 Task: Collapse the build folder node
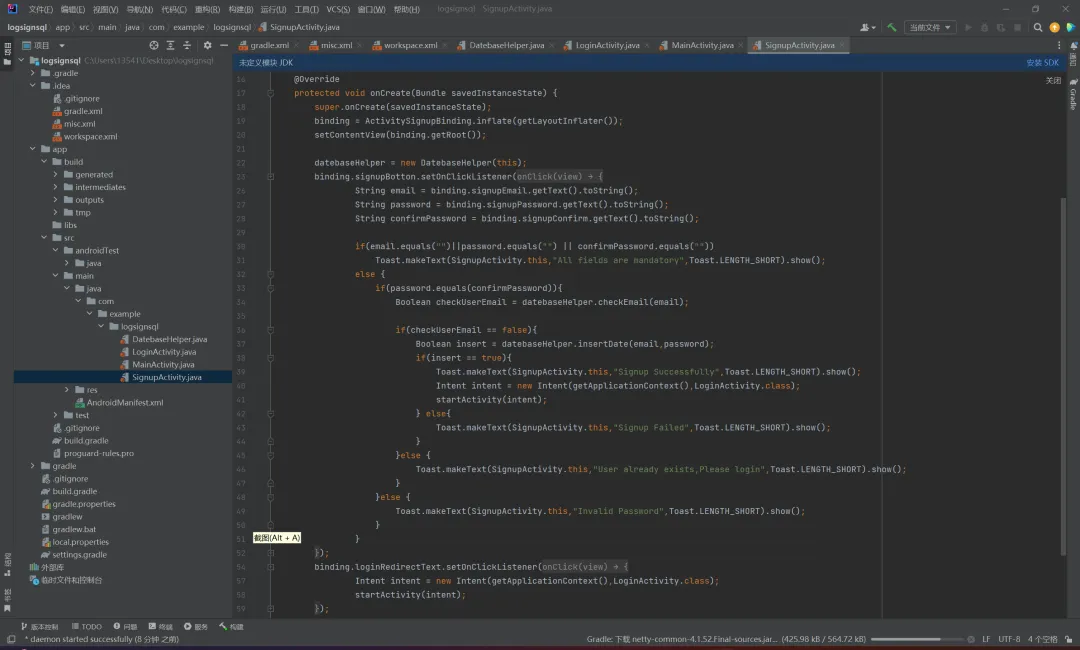pyautogui.click(x=44, y=162)
